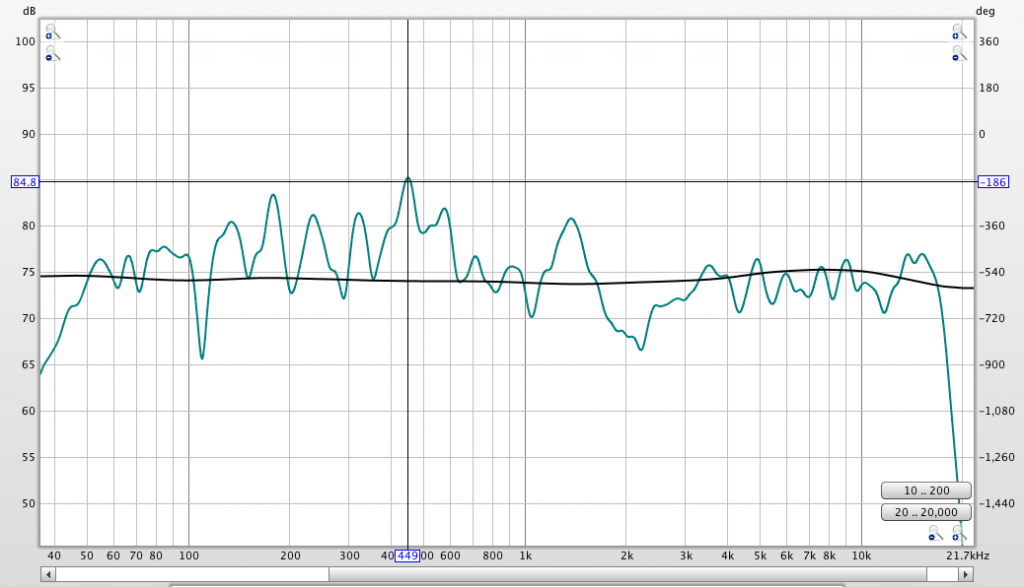1024x587 pixels.
Task: Set frequency range to 20 .. 20,000
Action: coord(926,513)
